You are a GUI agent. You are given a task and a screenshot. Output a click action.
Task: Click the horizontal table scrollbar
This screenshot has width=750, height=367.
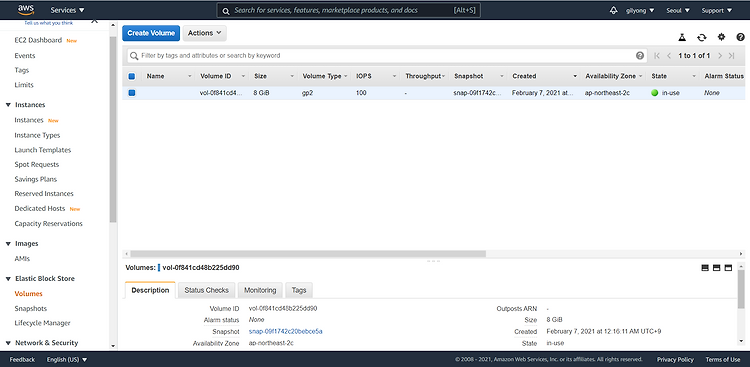[308, 254]
